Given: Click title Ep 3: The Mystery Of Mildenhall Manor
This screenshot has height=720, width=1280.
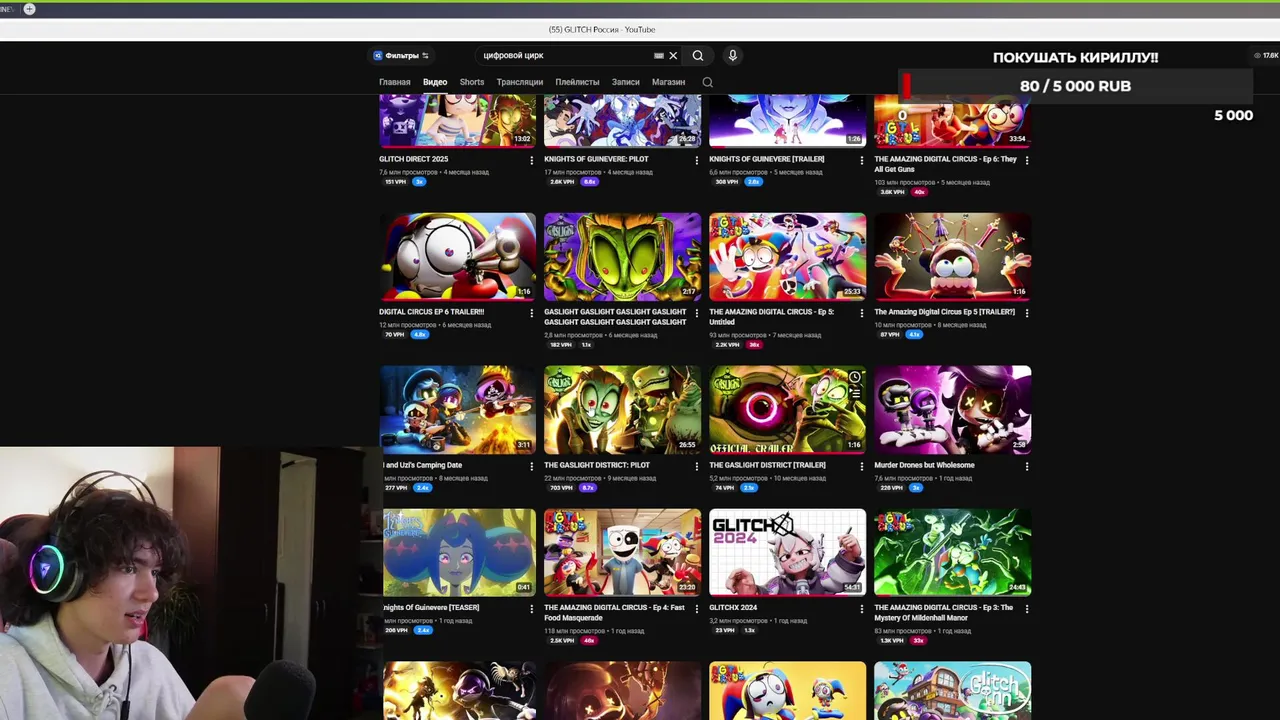Looking at the screenshot, I should pos(944,612).
